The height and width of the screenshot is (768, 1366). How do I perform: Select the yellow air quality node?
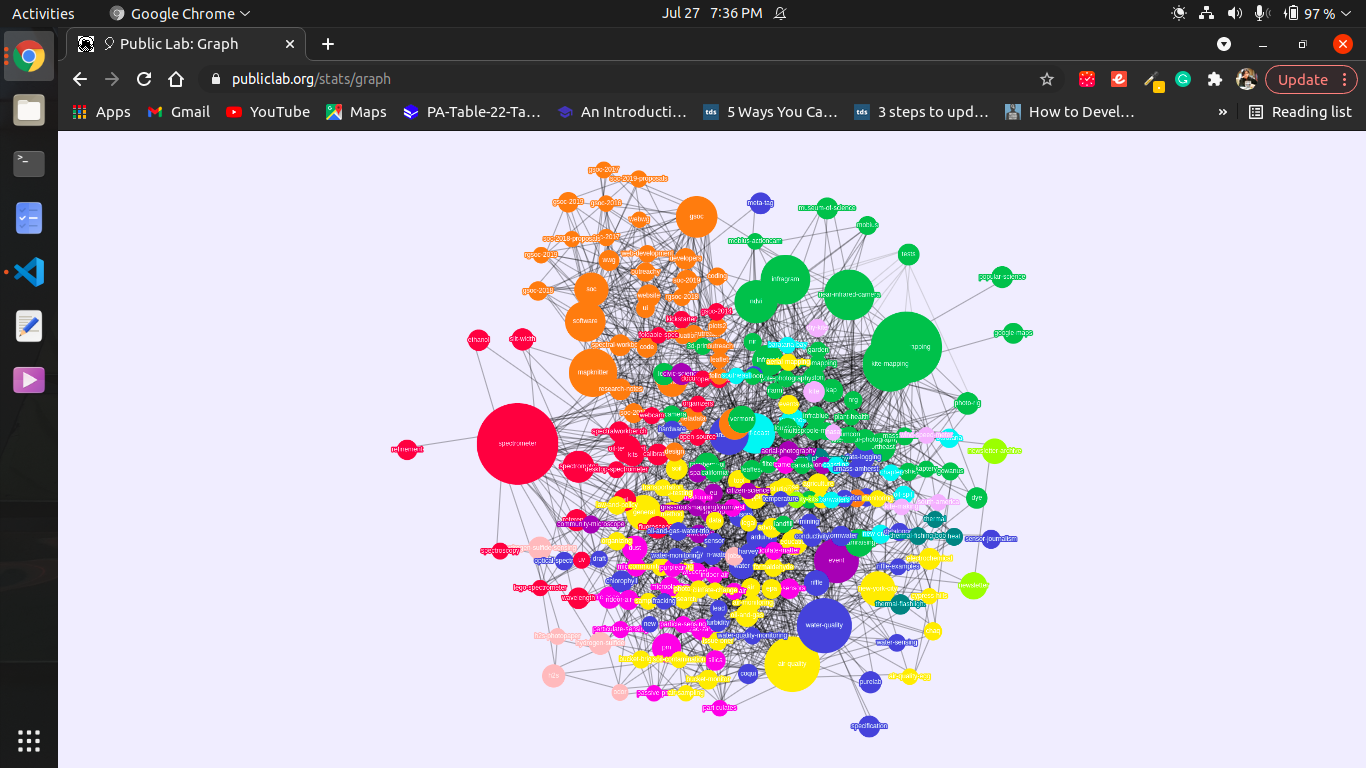click(x=792, y=663)
